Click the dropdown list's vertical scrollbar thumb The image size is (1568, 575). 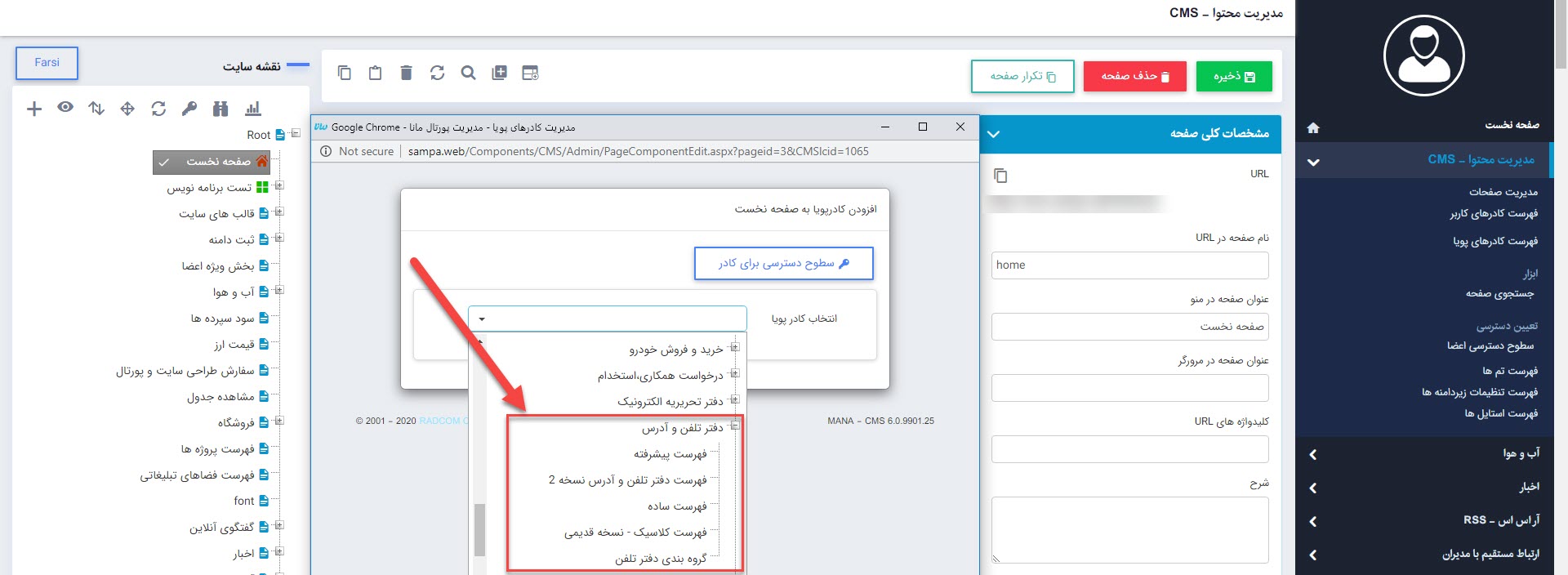[x=479, y=529]
